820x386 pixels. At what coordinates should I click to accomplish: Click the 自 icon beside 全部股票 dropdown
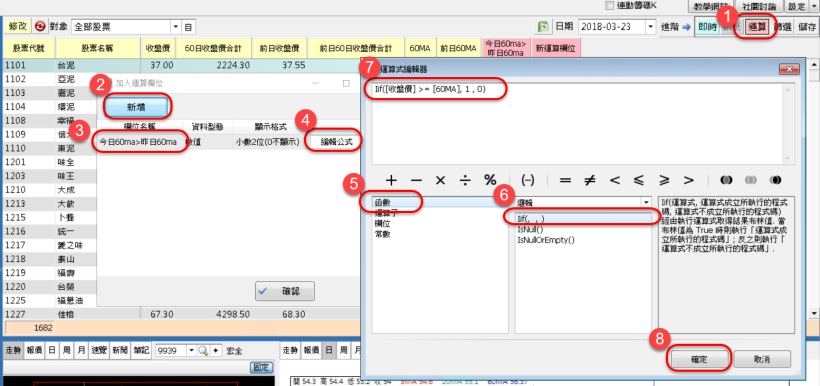point(188,27)
